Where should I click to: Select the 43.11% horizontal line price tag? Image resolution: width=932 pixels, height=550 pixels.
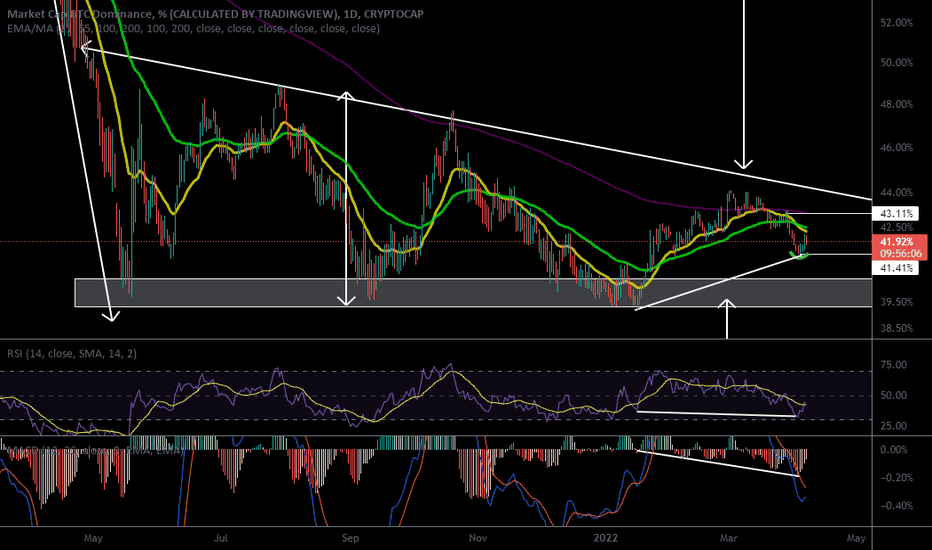coord(896,213)
